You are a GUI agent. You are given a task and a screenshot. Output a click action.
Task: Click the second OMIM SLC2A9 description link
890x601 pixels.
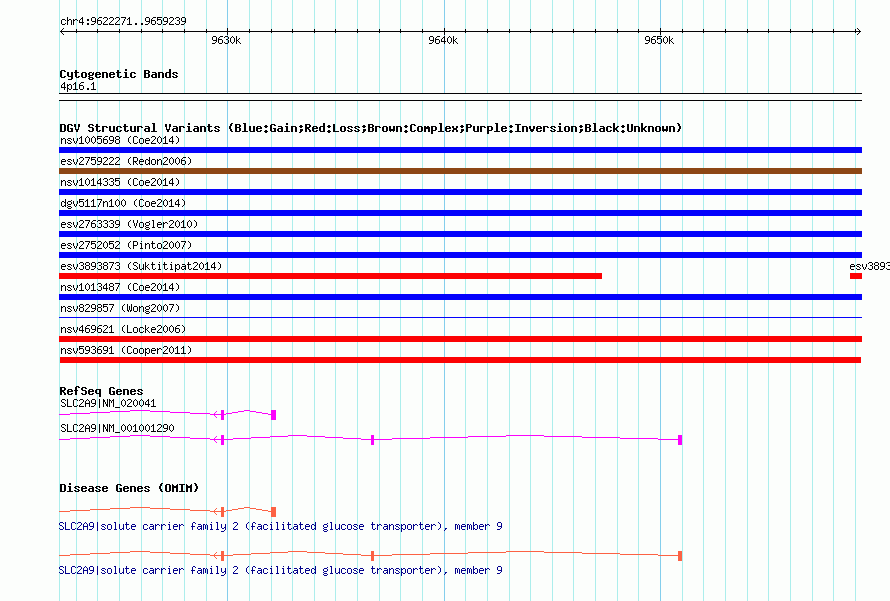pos(280,570)
